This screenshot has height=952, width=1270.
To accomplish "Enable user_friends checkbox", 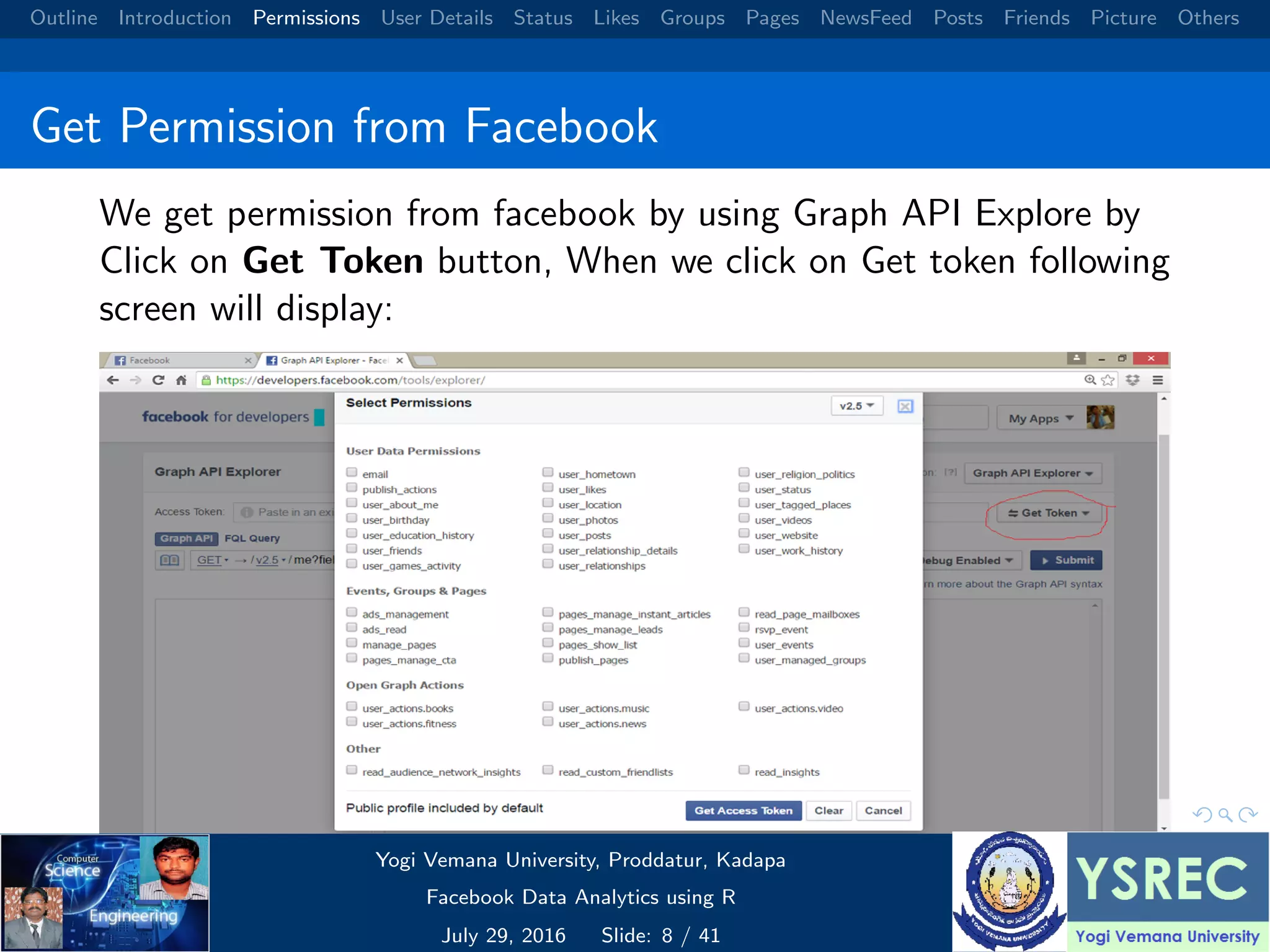I will [x=352, y=549].
